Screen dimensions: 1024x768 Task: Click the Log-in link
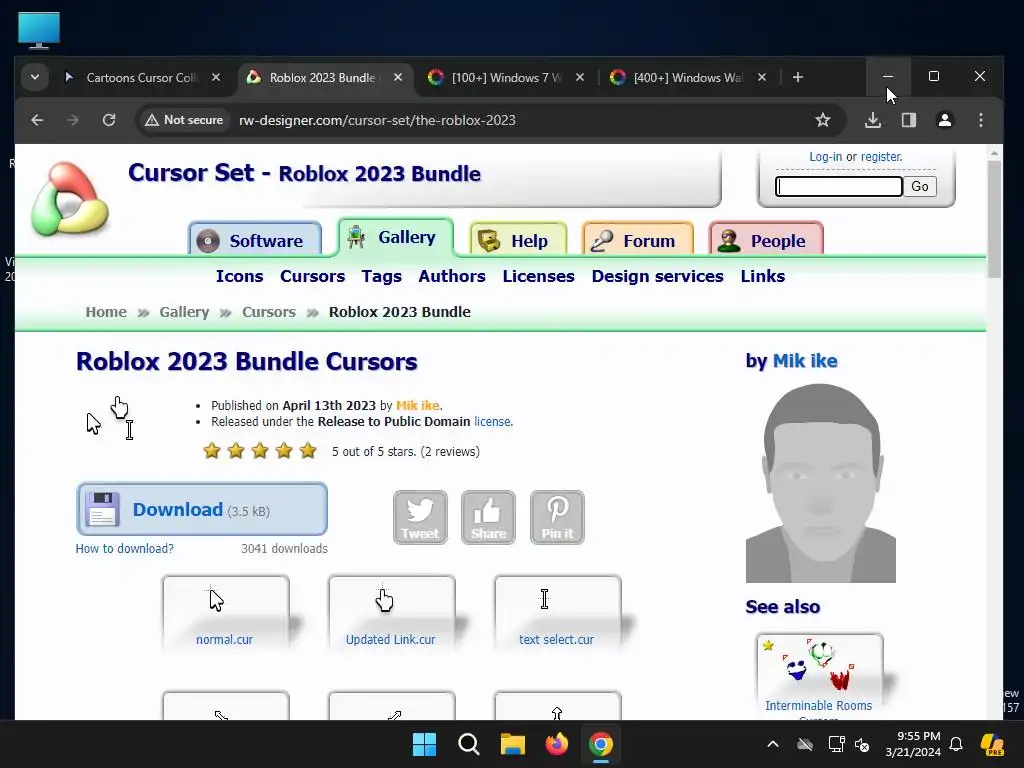825,157
